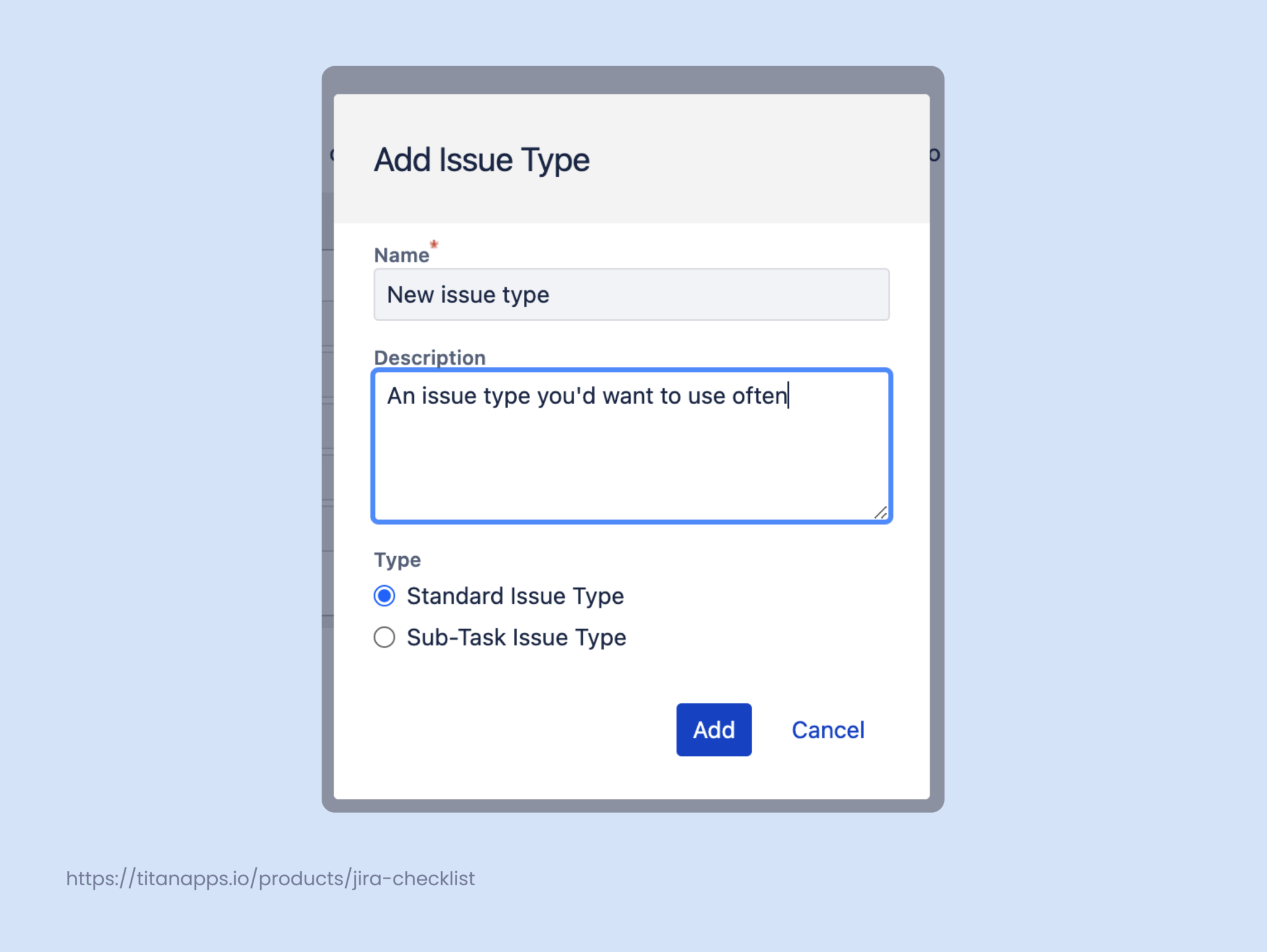Click inside the Name input field
This screenshot has width=1267, height=952.
[x=630, y=294]
